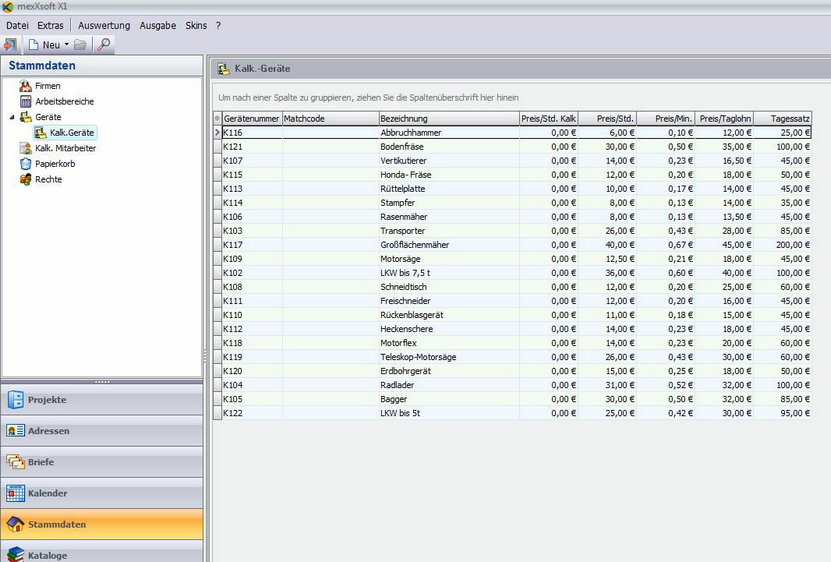Select Firmen in the Stammdaten tree
Viewport: 831px width, 562px height.
tap(48, 86)
